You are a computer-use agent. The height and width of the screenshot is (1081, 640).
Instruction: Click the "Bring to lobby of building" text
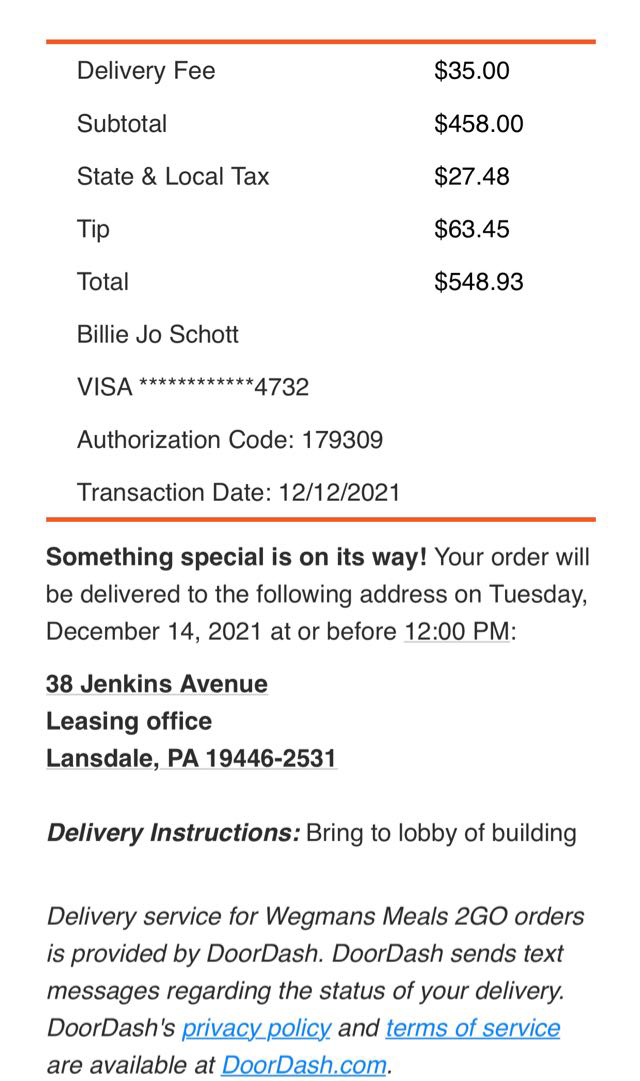(x=441, y=833)
